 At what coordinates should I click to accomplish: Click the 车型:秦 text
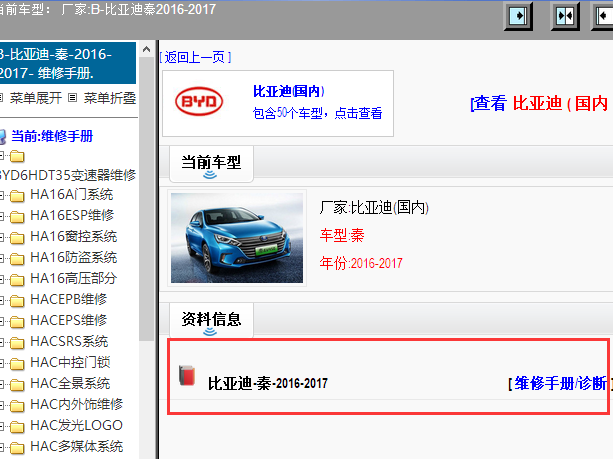342,235
